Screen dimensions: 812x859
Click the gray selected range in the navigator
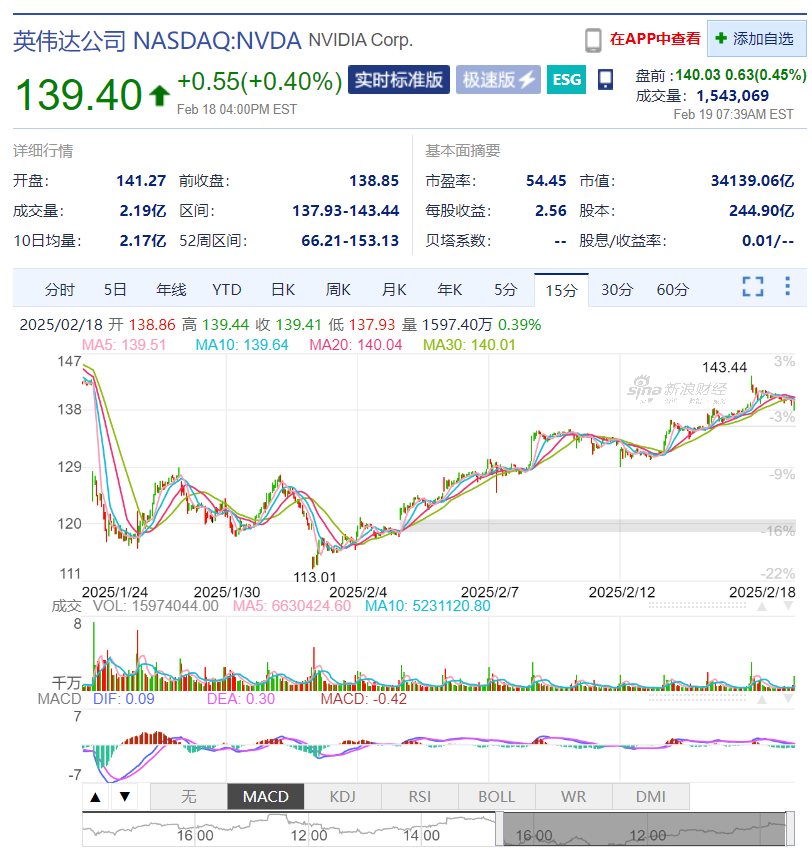tap(644, 829)
